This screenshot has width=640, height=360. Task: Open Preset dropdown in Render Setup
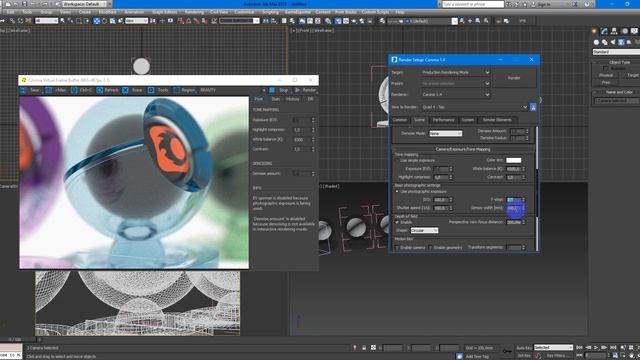coord(456,83)
